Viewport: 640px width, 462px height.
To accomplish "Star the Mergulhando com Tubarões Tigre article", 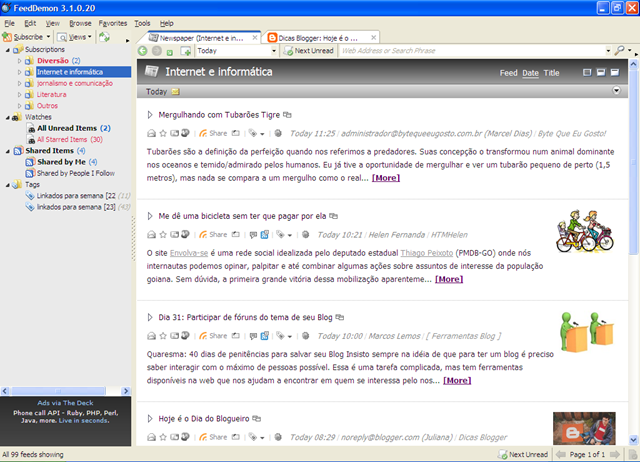I will pyautogui.click(x=163, y=133).
